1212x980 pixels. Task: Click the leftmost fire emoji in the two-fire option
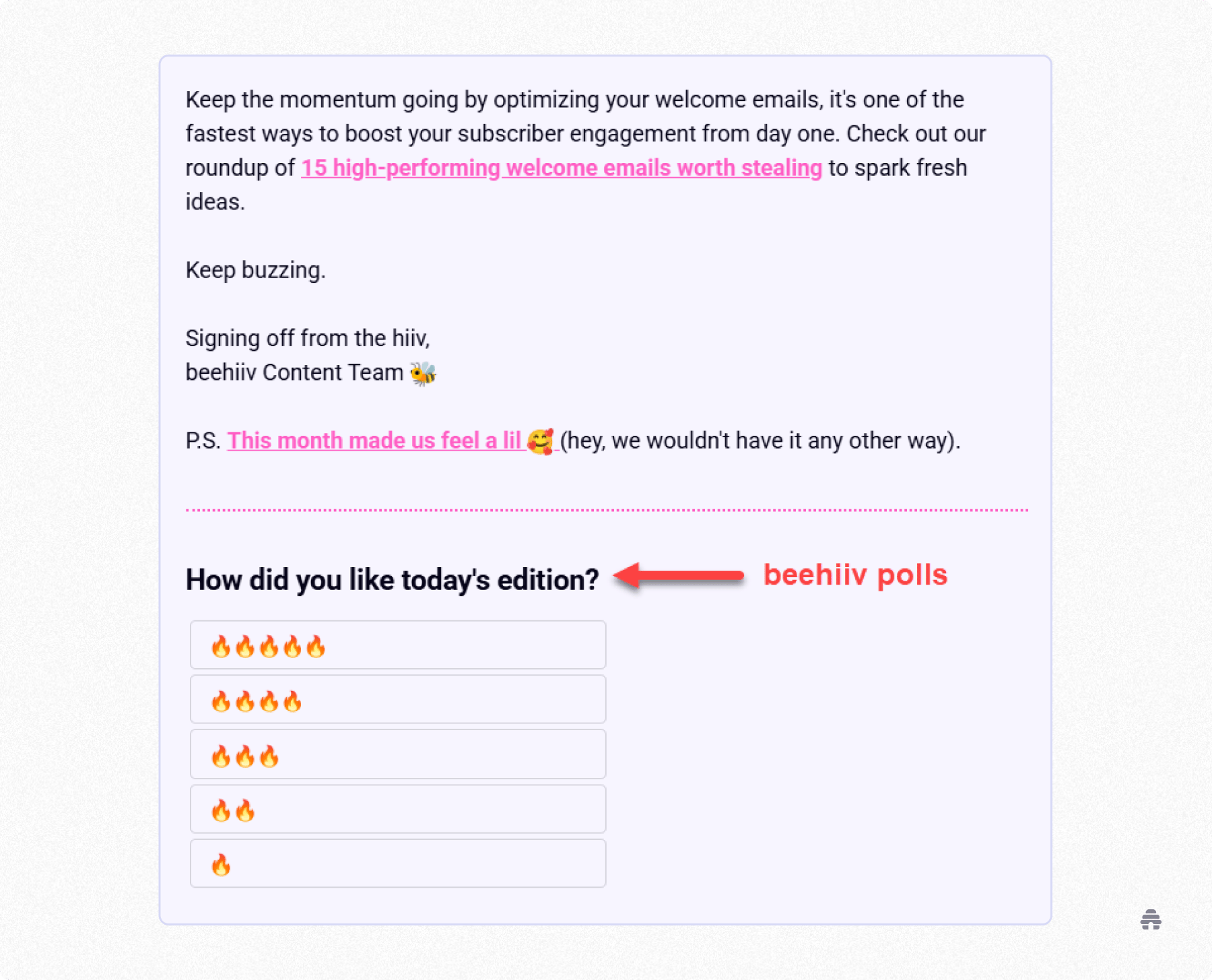pos(222,808)
